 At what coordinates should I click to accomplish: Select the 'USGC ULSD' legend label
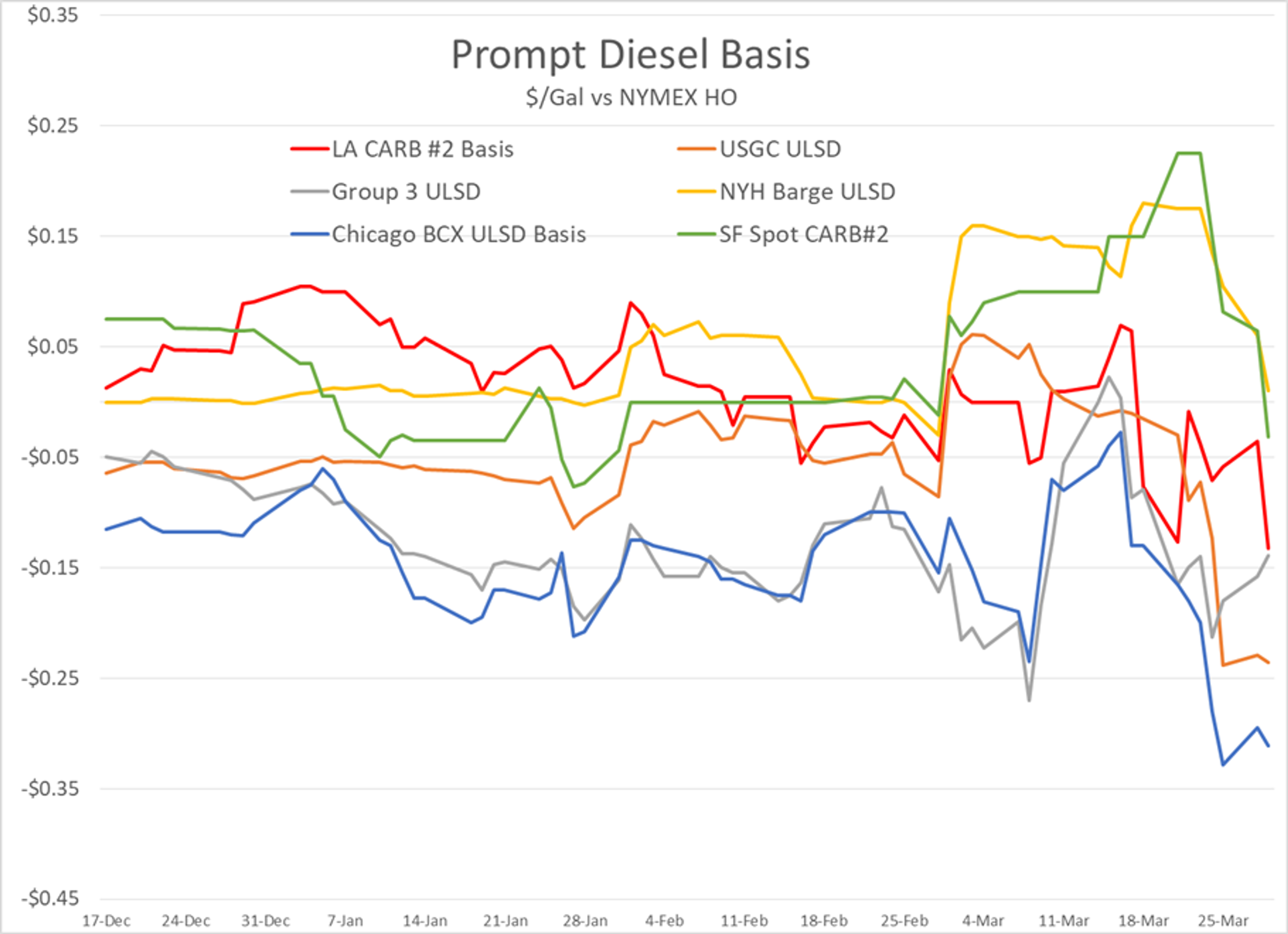[x=780, y=149]
